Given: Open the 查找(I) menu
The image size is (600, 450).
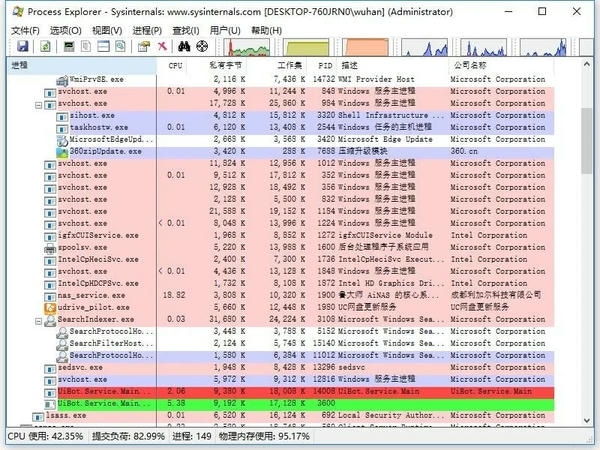Looking at the screenshot, I should point(186,31).
